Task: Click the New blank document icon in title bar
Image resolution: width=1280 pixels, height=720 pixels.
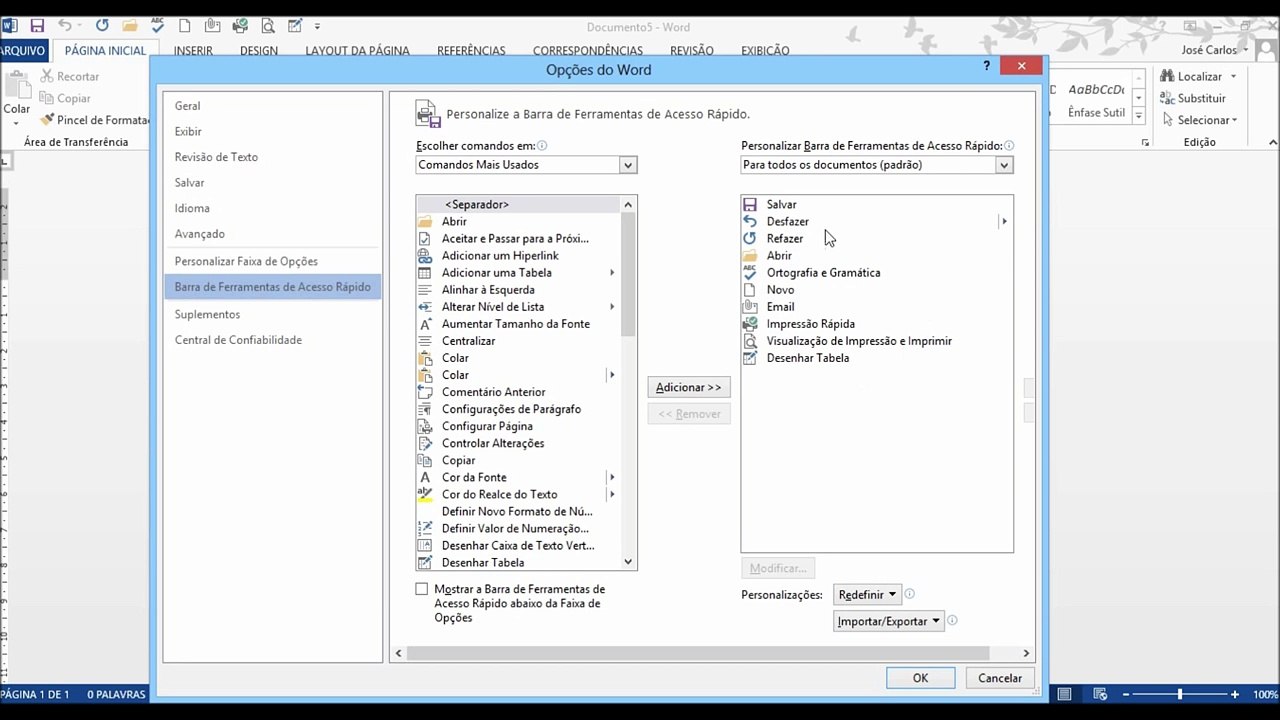Action: [185, 26]
